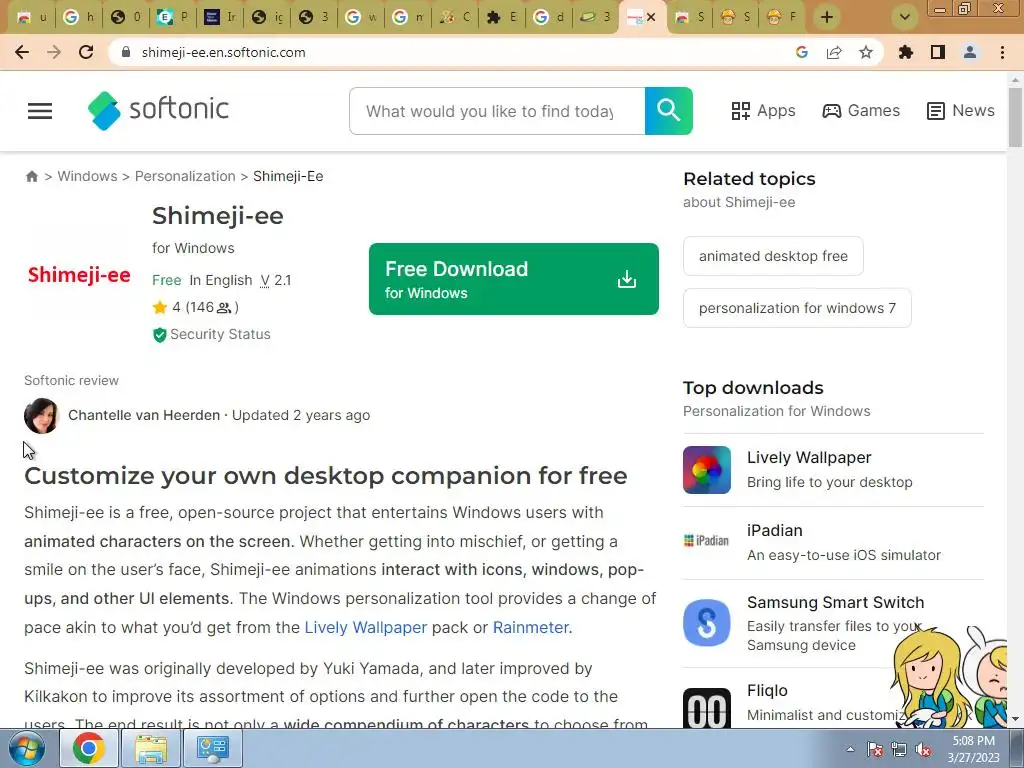Image resolution: width=1024 pixels, height=768 pixels.
Task: Open the Extensions puzzle icon
Action: (x=906, y=52)
